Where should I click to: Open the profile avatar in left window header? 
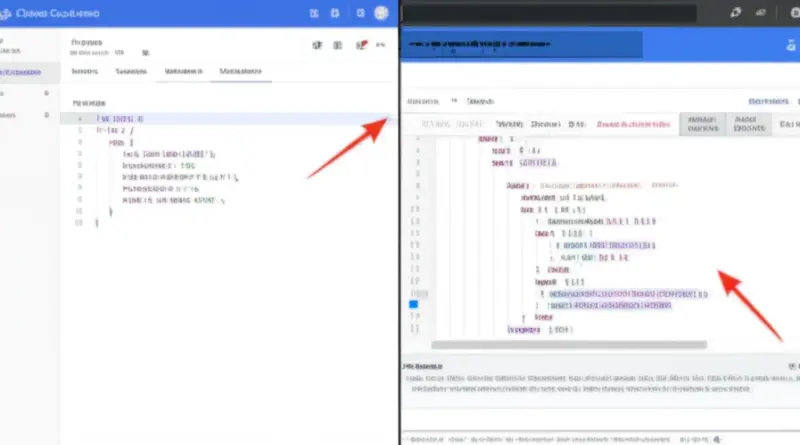[x=381, y=13]
